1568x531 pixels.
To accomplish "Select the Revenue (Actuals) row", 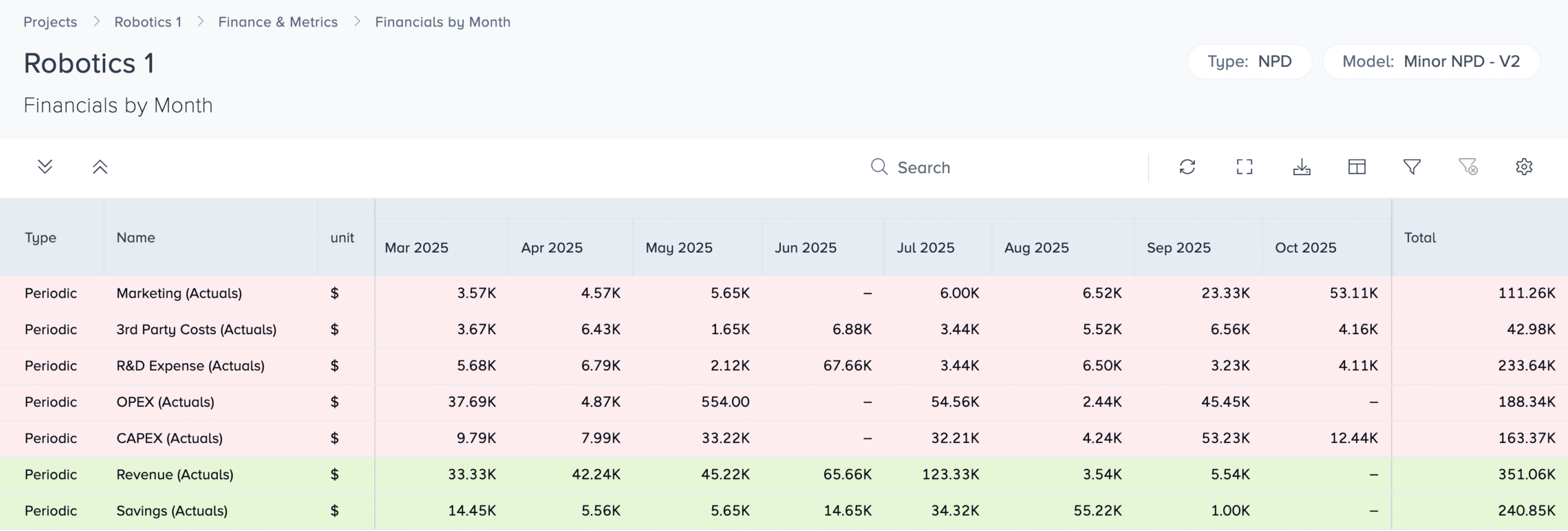I will click(x=174, y=475).
